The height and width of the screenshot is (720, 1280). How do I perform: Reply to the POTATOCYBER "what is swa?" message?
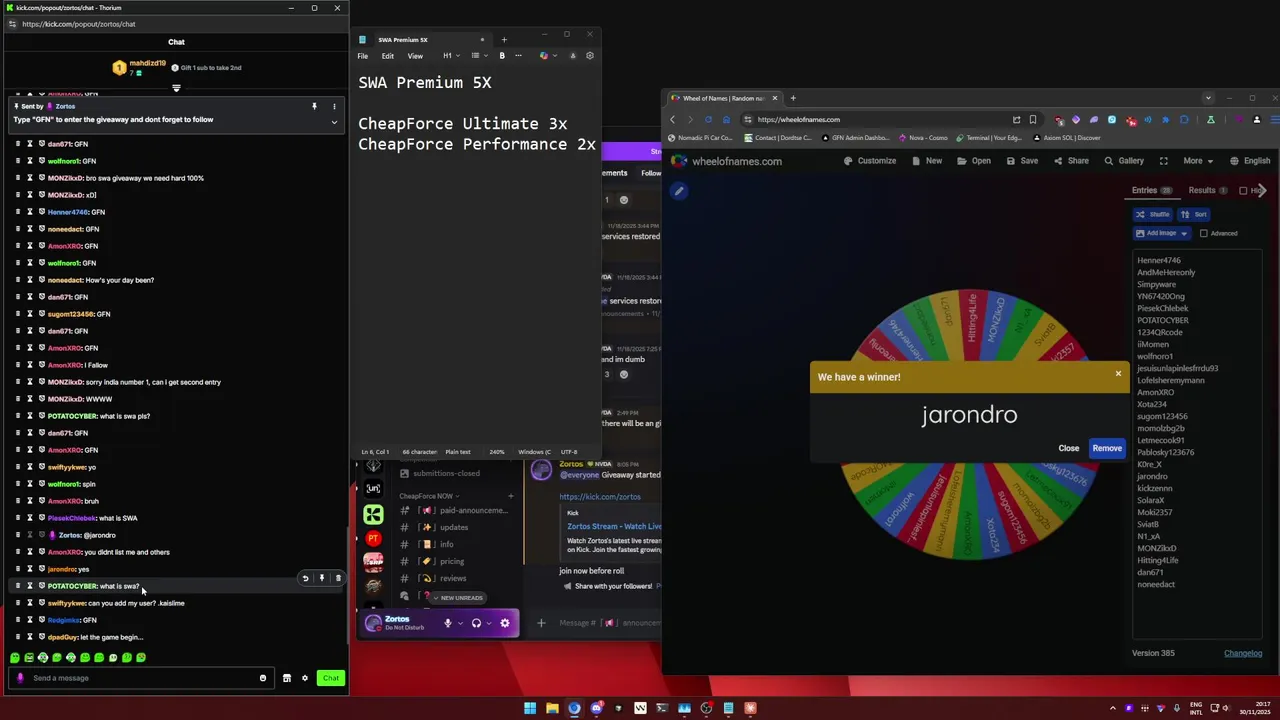305,578
